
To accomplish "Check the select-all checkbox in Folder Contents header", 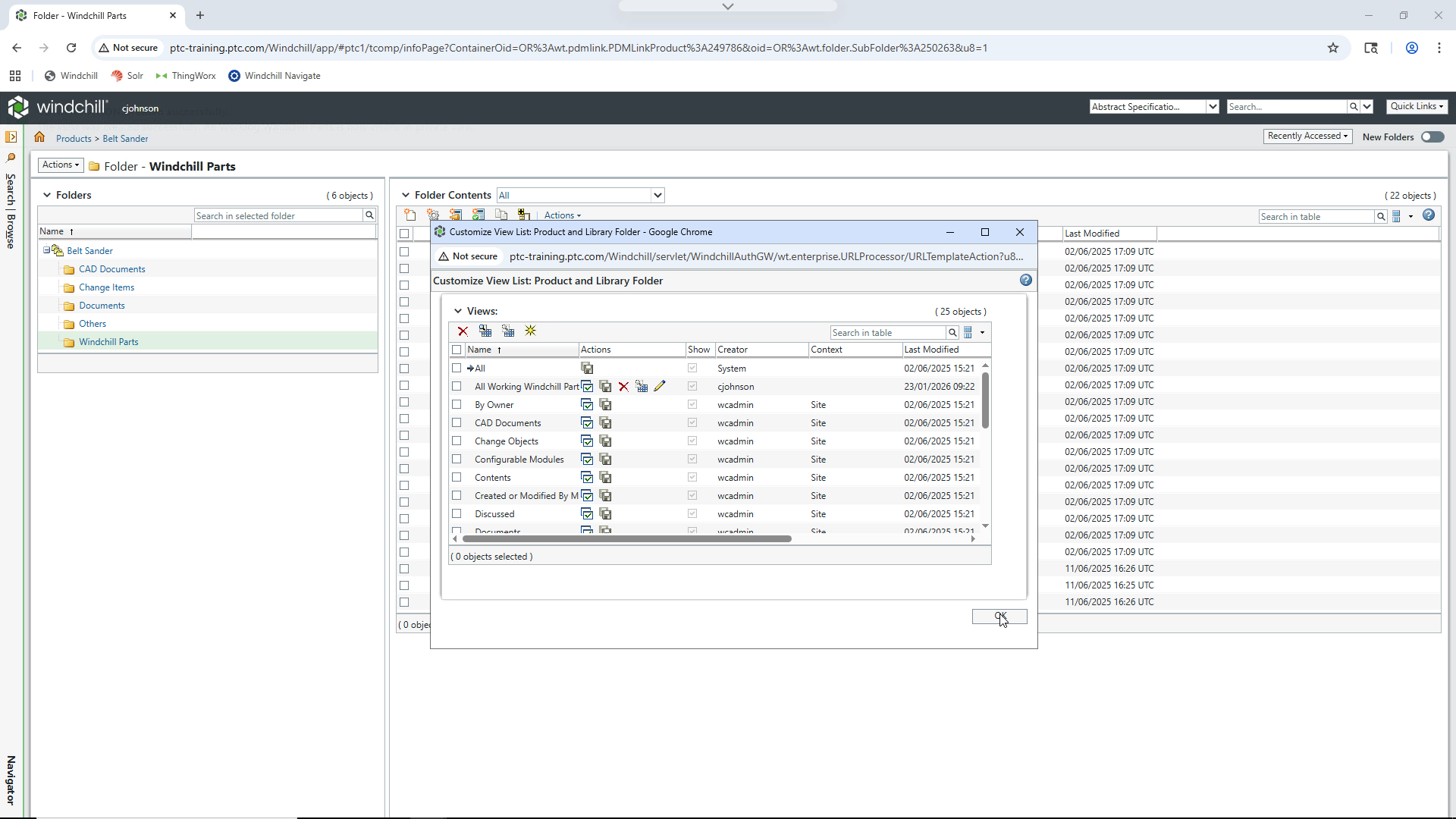I will 404,234.
